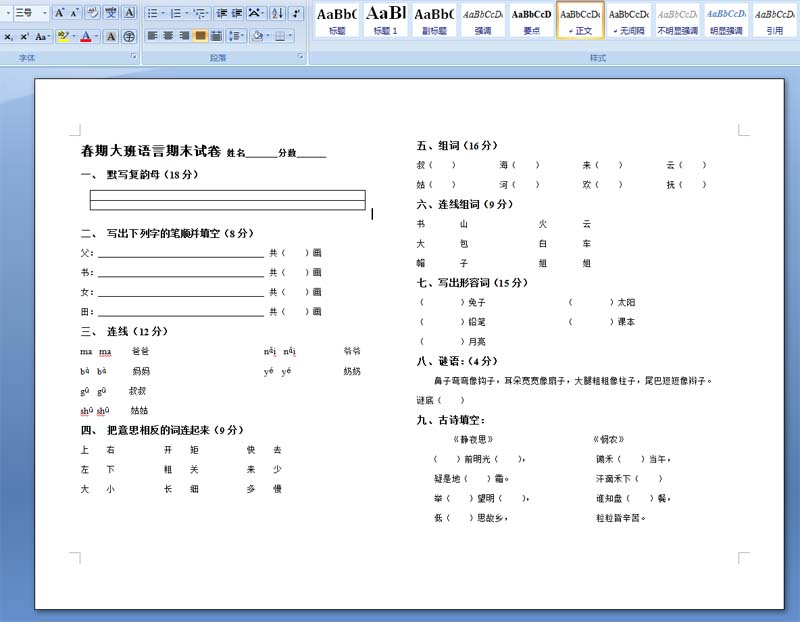Click the Asian Layout (中文版式) icon
This screenshot has height=622, width=800.
pyautogui.click(x=254, y=13)
